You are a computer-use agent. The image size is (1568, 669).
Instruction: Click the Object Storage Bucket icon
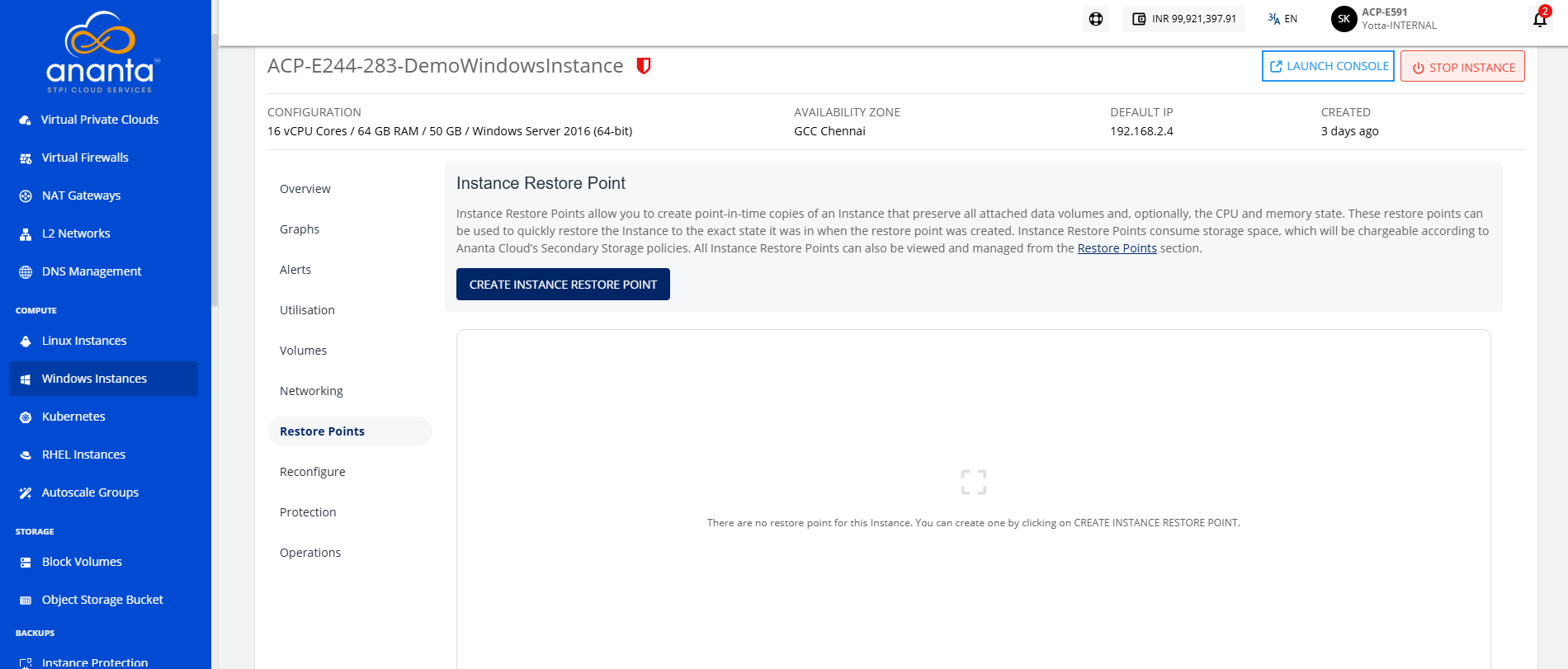click(x=26, y=600)
